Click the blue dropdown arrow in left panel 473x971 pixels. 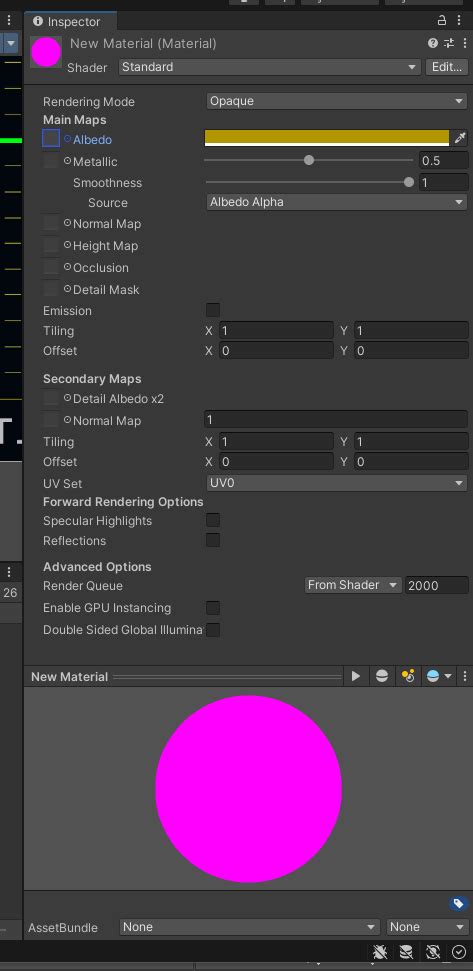coord(11,43)
